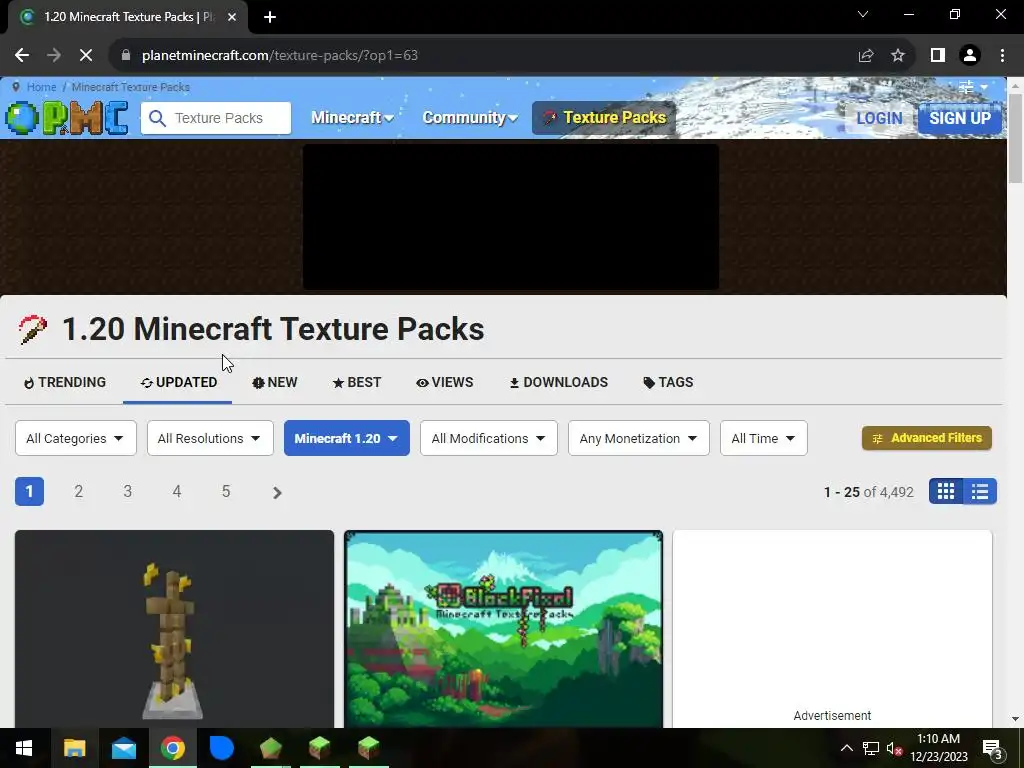Click the Minecraft Texture Packs breadcrumb
This screenshot has width=1024, height=768.
131,87
